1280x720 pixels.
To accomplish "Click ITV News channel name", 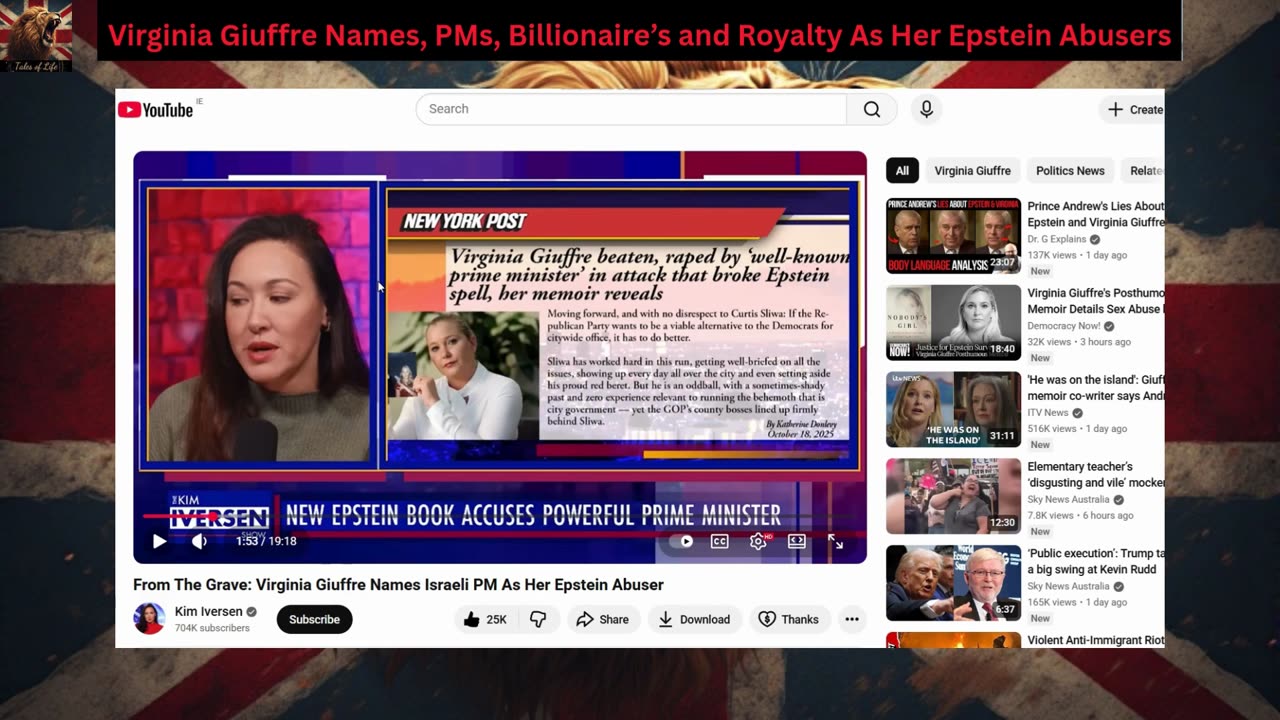I will click(x=1048, y=413).
